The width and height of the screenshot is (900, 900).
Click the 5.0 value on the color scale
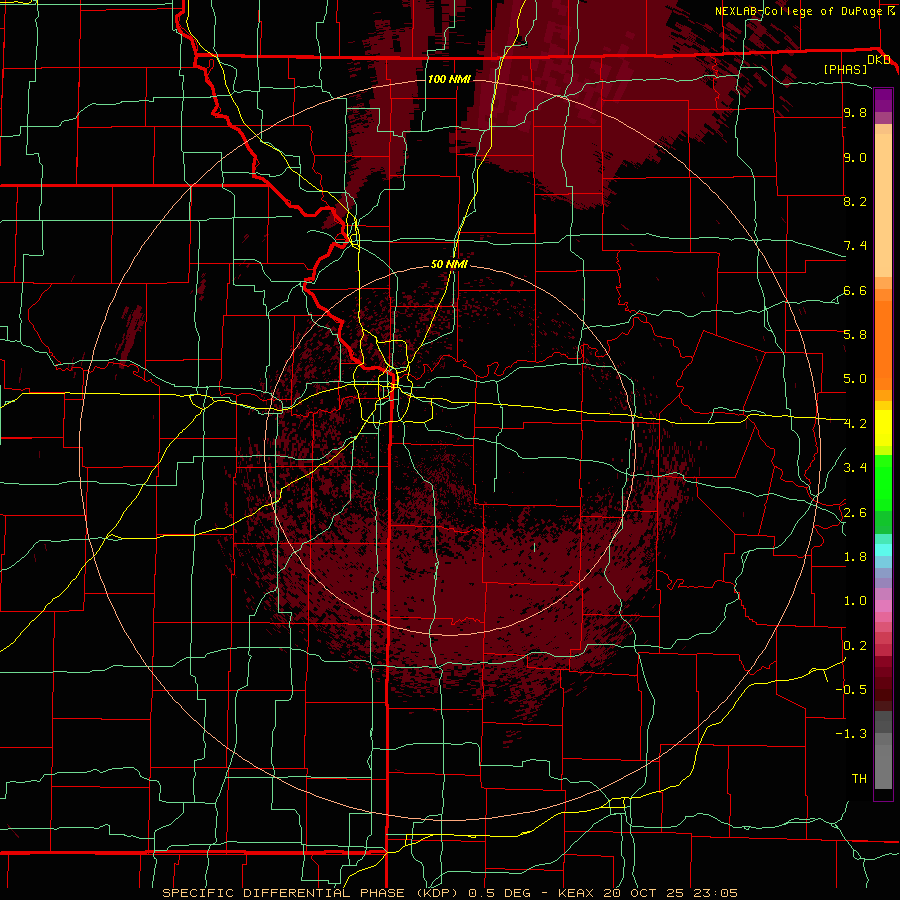(x=855, y=379)
